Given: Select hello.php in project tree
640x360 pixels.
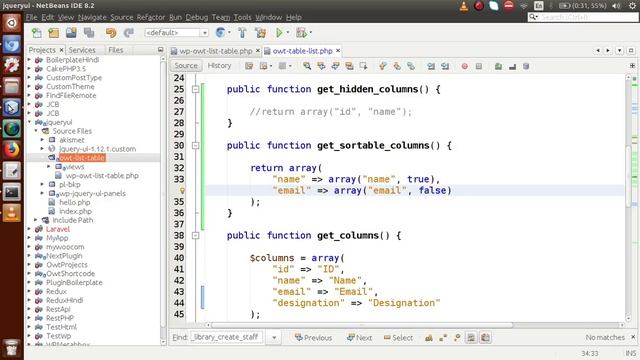Looking at the screenshot, I should coord(75,202).
